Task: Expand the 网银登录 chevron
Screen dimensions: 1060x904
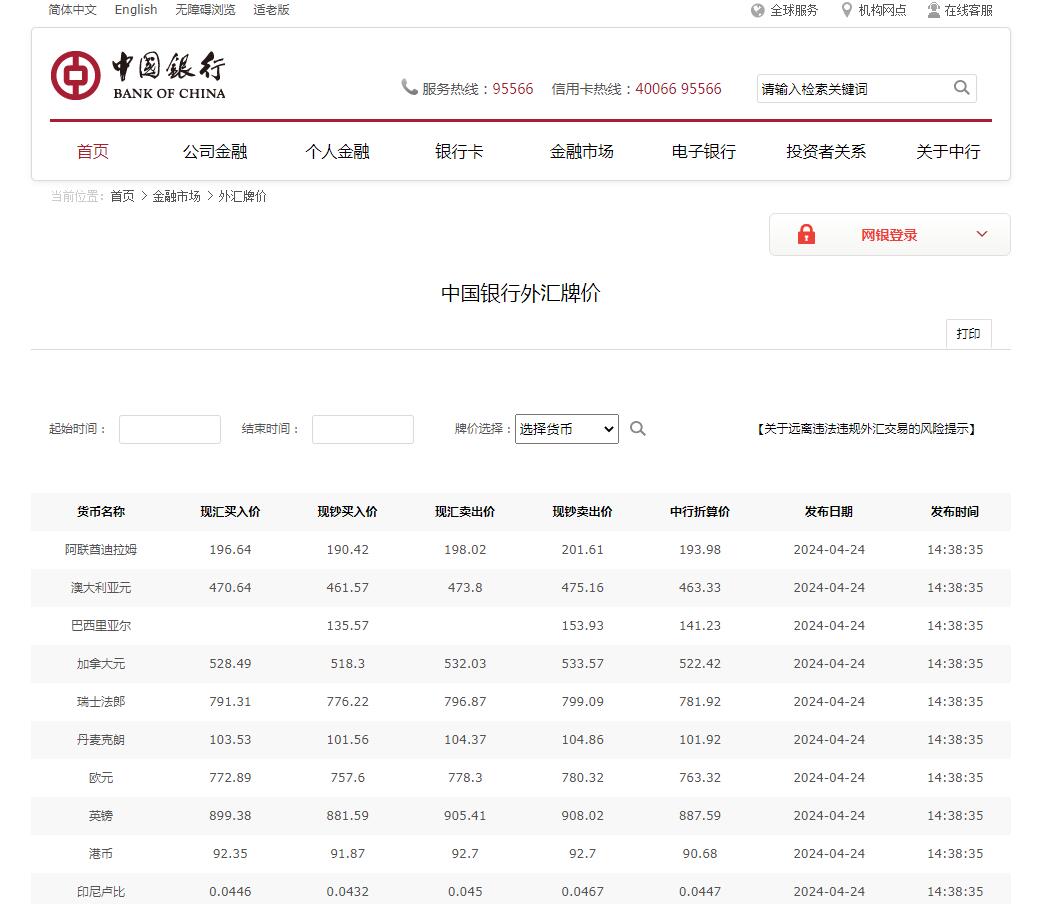Action: click(981, 234)
